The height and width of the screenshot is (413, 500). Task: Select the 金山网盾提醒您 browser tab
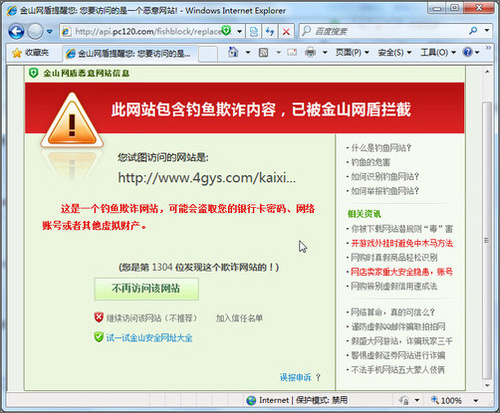[130, 53]
